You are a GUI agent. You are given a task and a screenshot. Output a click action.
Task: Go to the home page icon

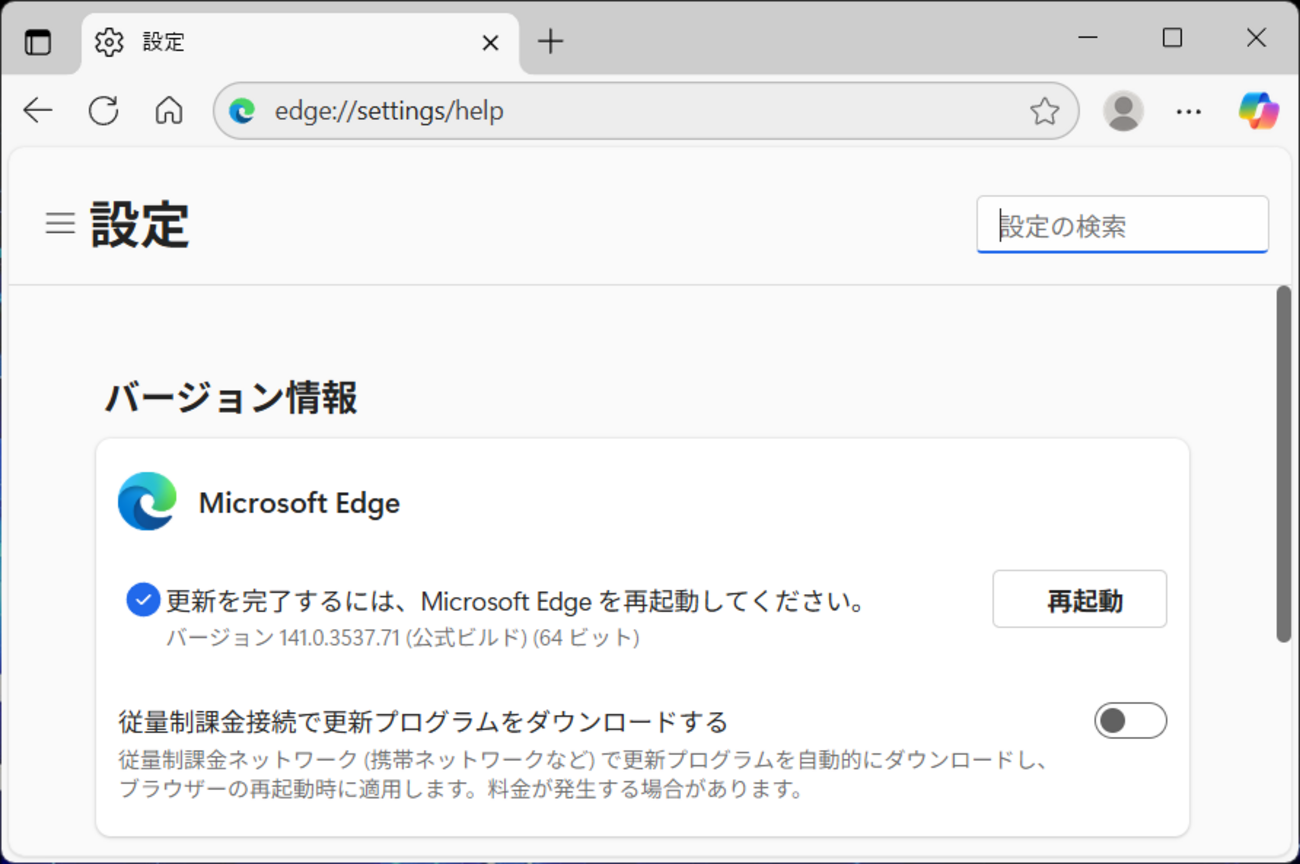[x=169, y=110]
